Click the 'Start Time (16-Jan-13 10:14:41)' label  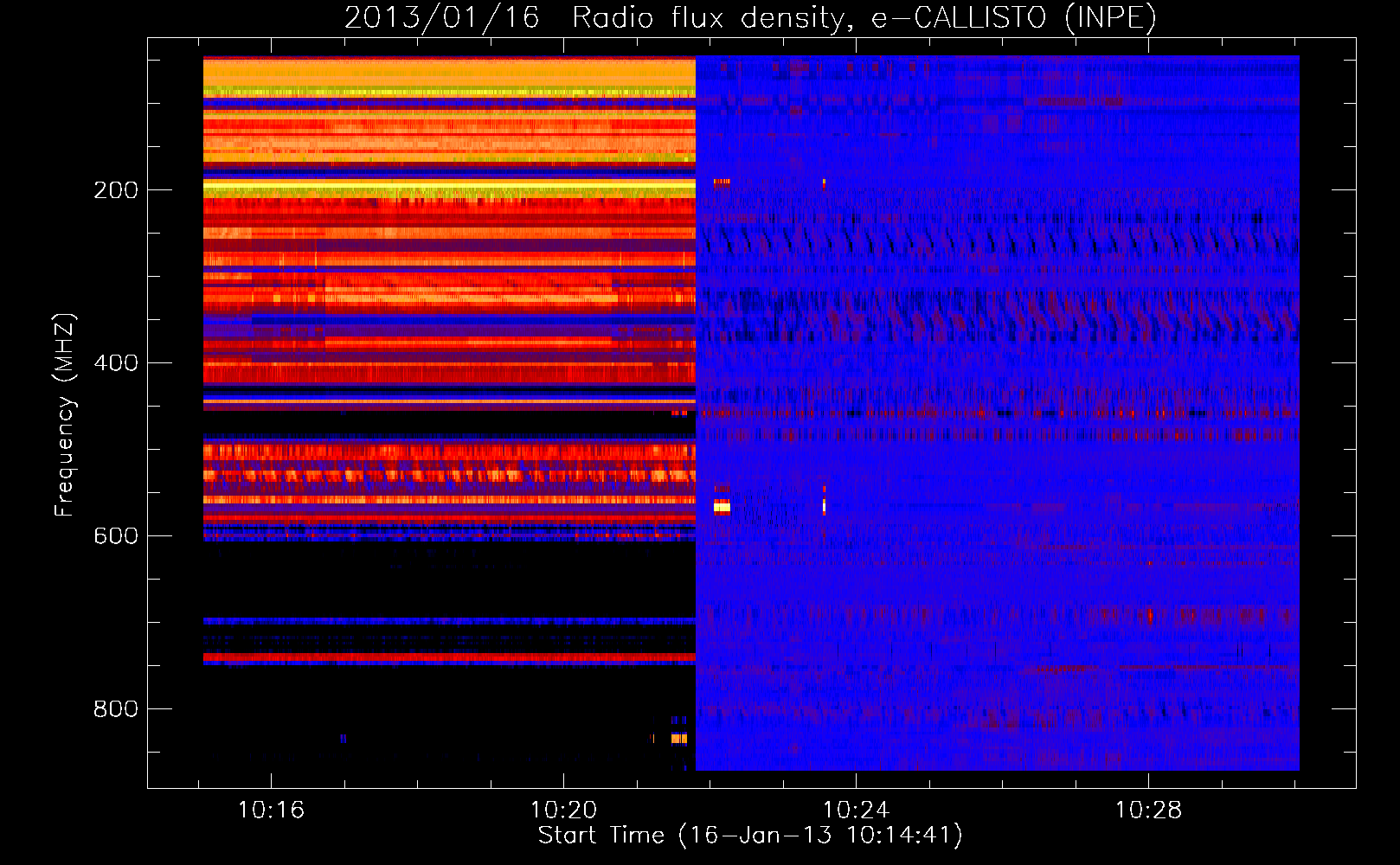tap(750, 836)
